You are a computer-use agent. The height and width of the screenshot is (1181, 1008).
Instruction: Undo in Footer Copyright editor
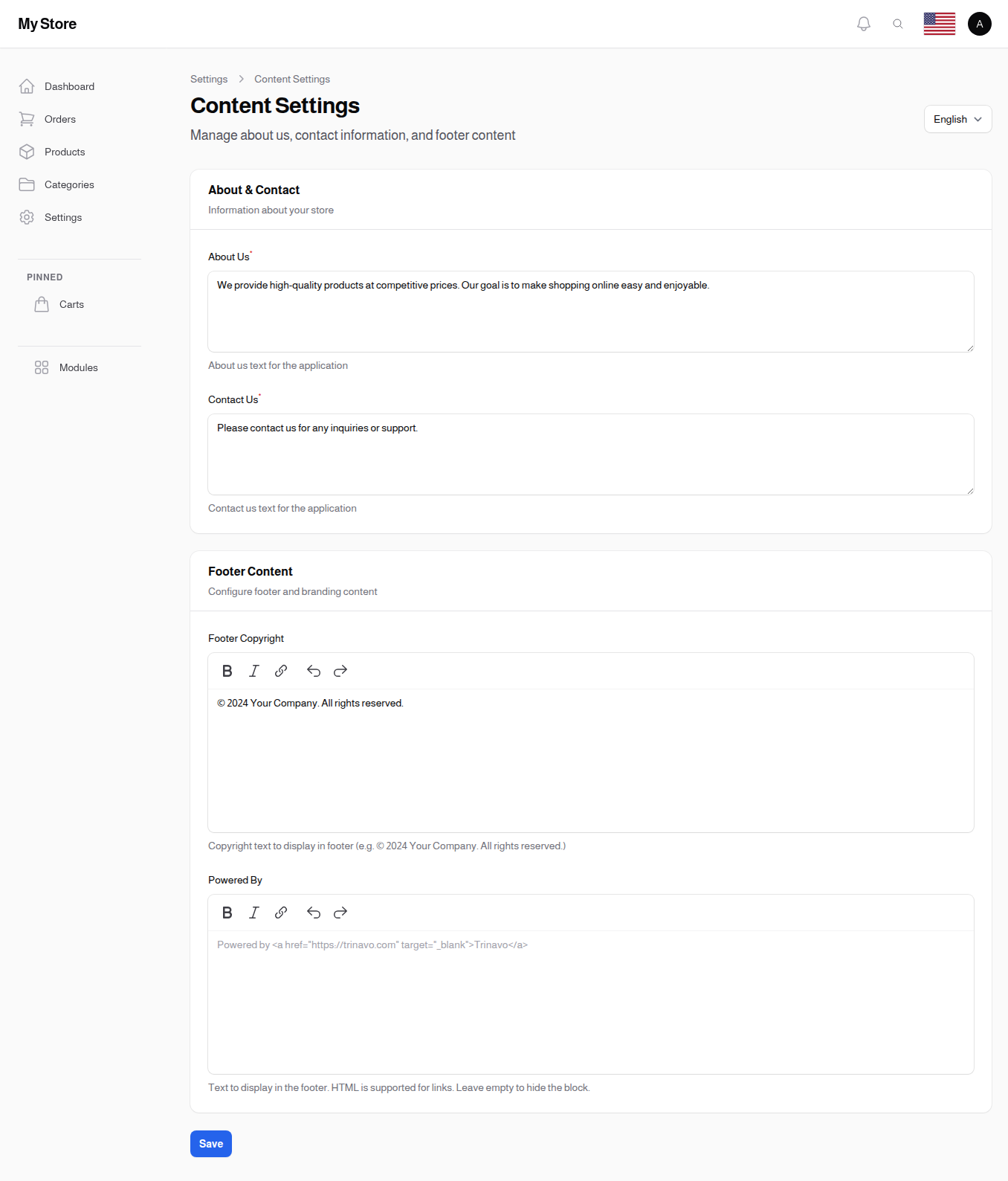314,671
